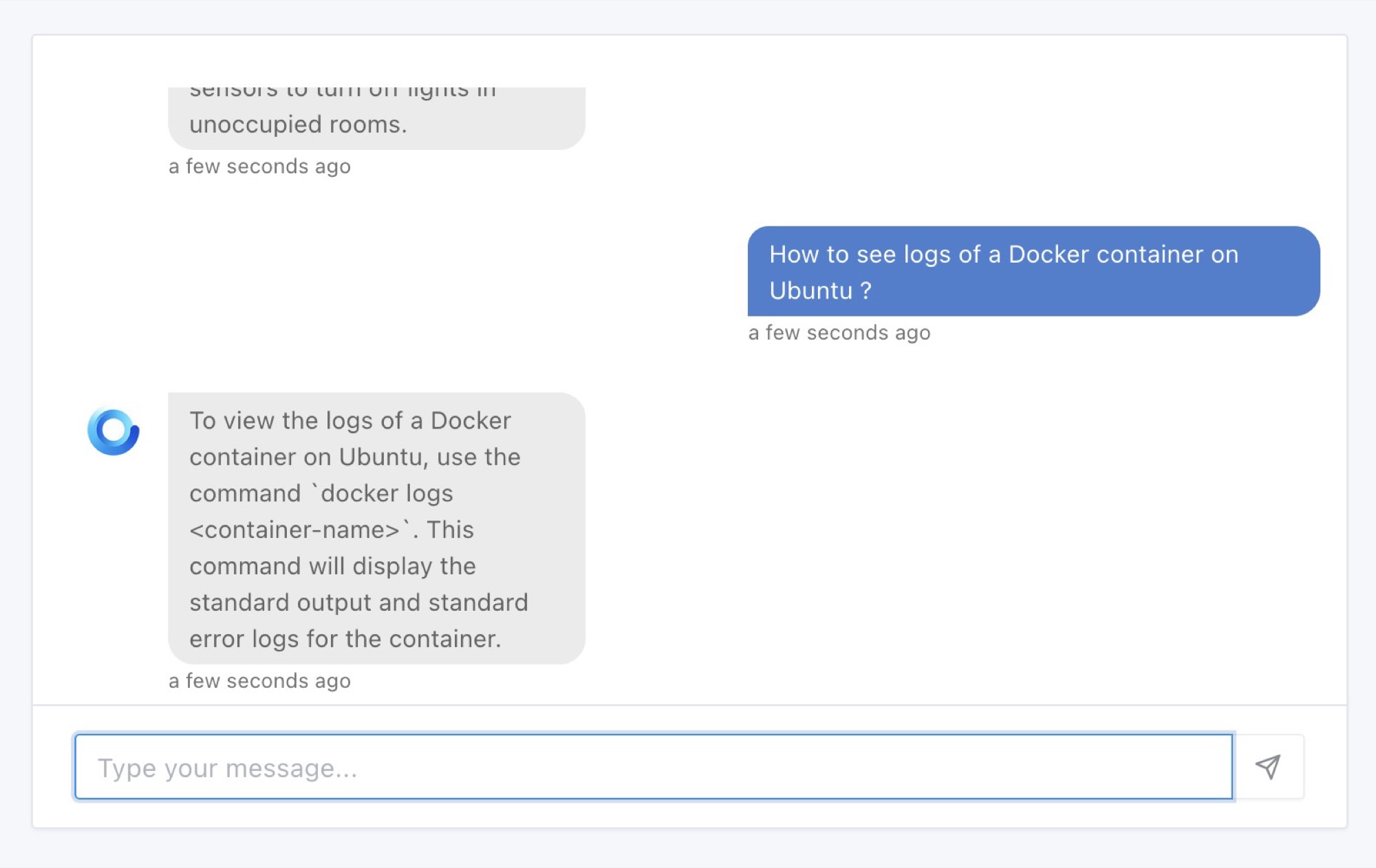
Task: Select the assistant's circular profile icon
Action: pyautogui.click(x=116, y=431)
